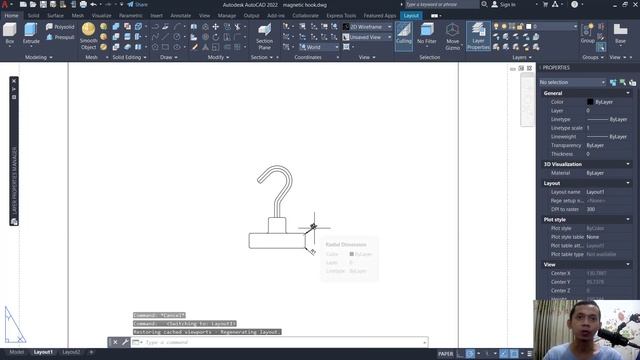Click the command line customize wrench icon
Viewport: 640px width, 360px height.
pos(125,342)
